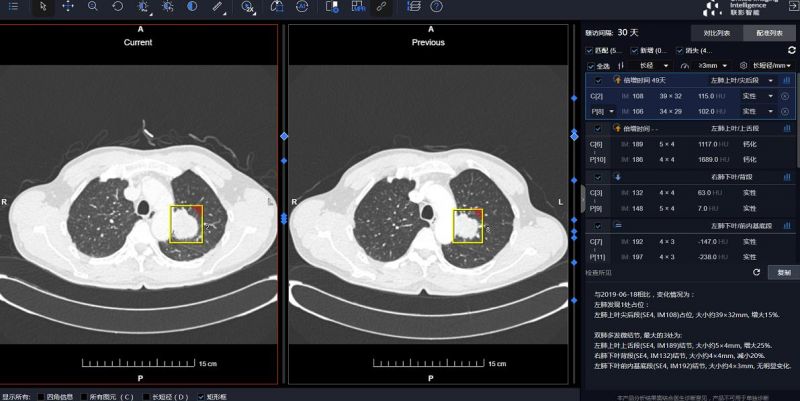Click the rotate image tool
Screen dimensions: 800x401
click(118, 6)
